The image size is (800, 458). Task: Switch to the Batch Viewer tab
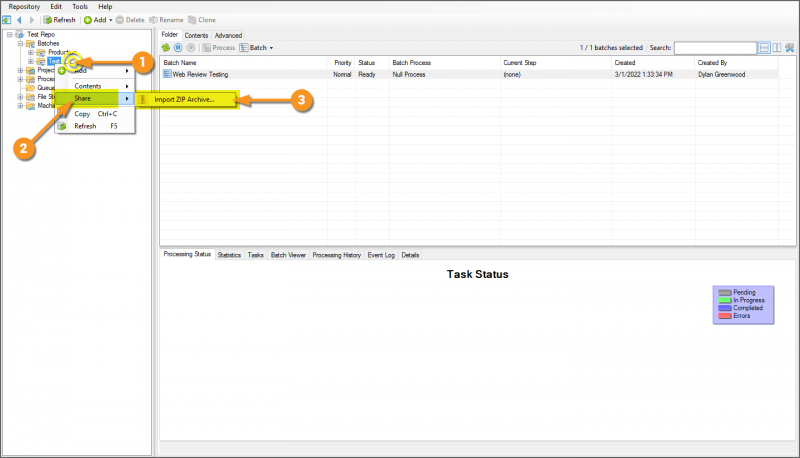(x=288, y=255)
